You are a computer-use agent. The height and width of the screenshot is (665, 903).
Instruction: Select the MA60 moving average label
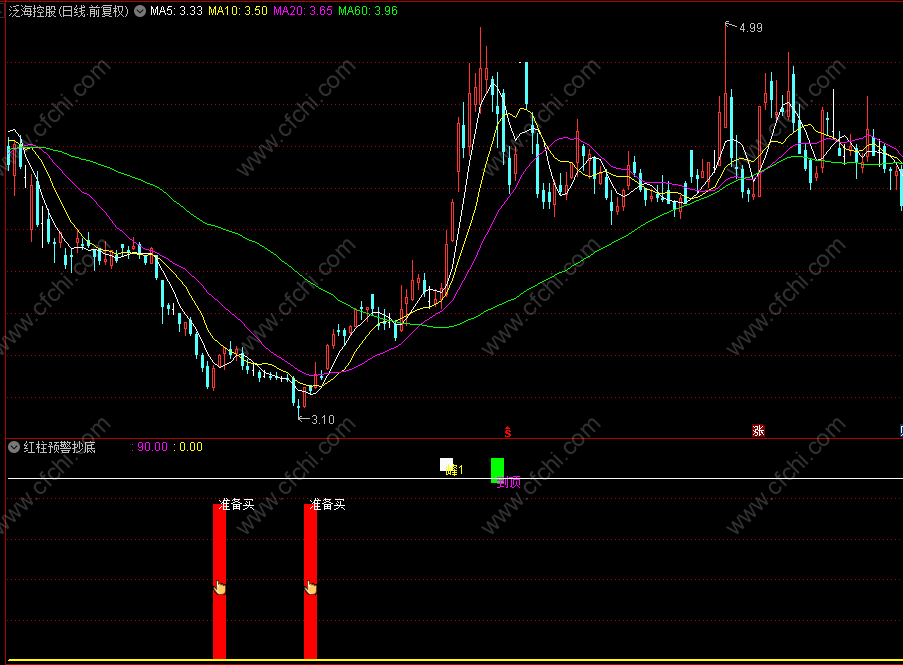(368, 11)
